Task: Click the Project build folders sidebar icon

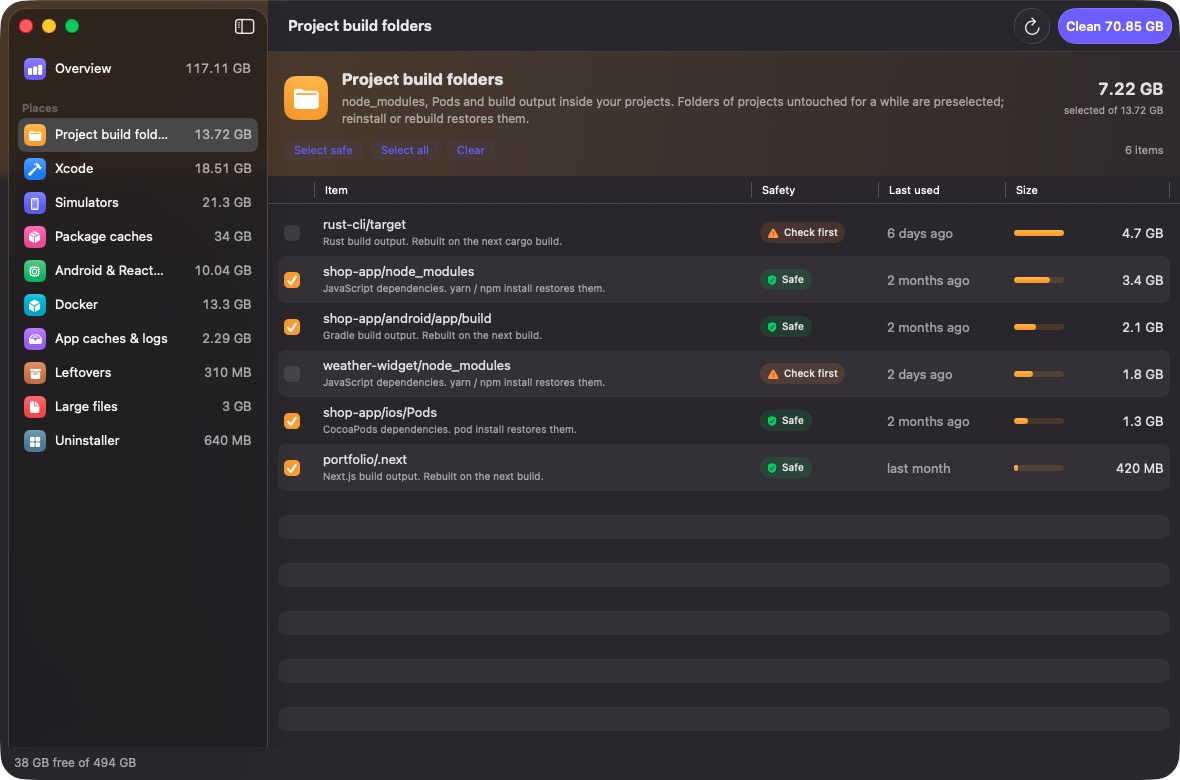Action: coord(35,135)
